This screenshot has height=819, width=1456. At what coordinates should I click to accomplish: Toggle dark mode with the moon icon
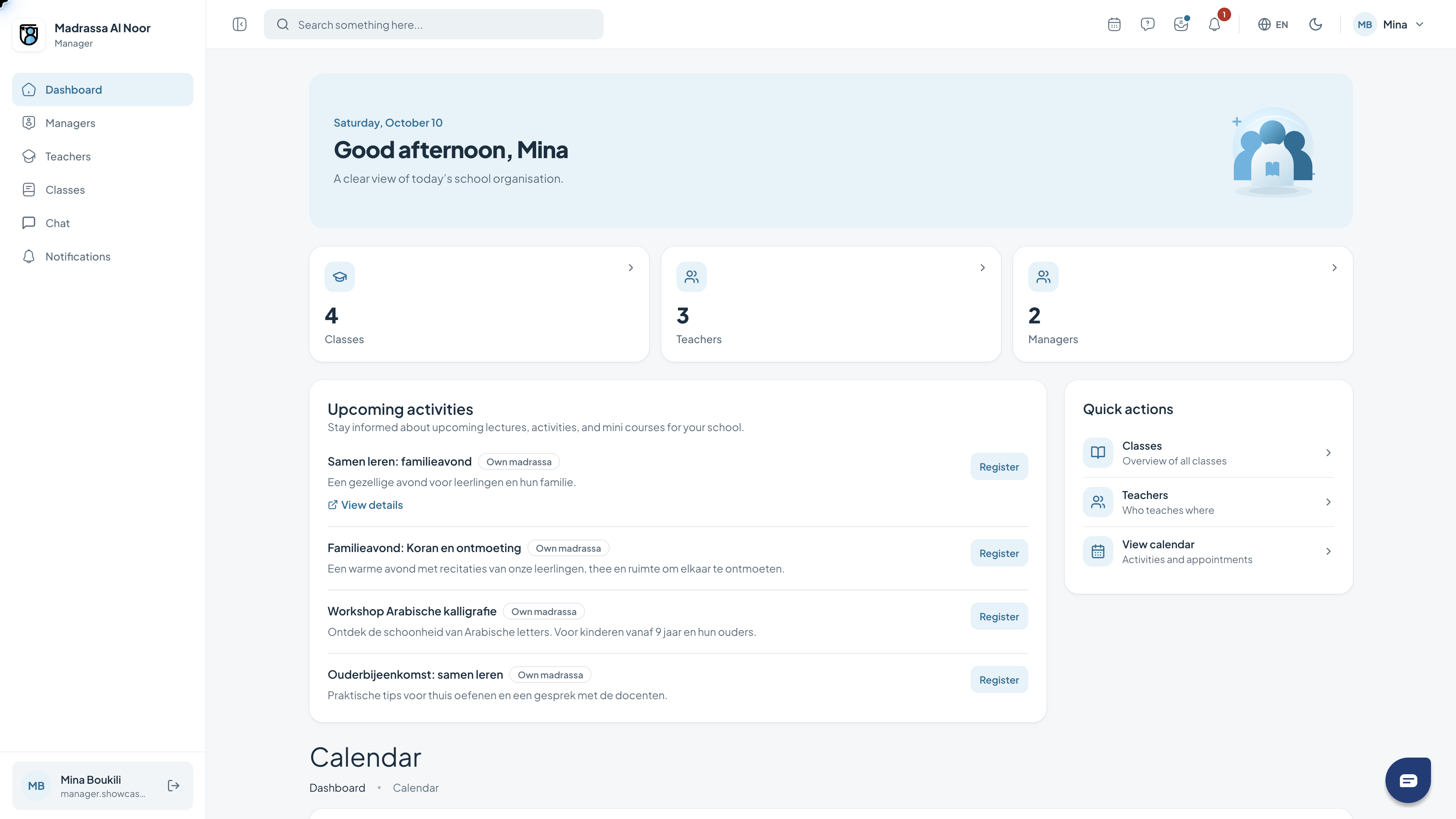[x=1315, y=24]
